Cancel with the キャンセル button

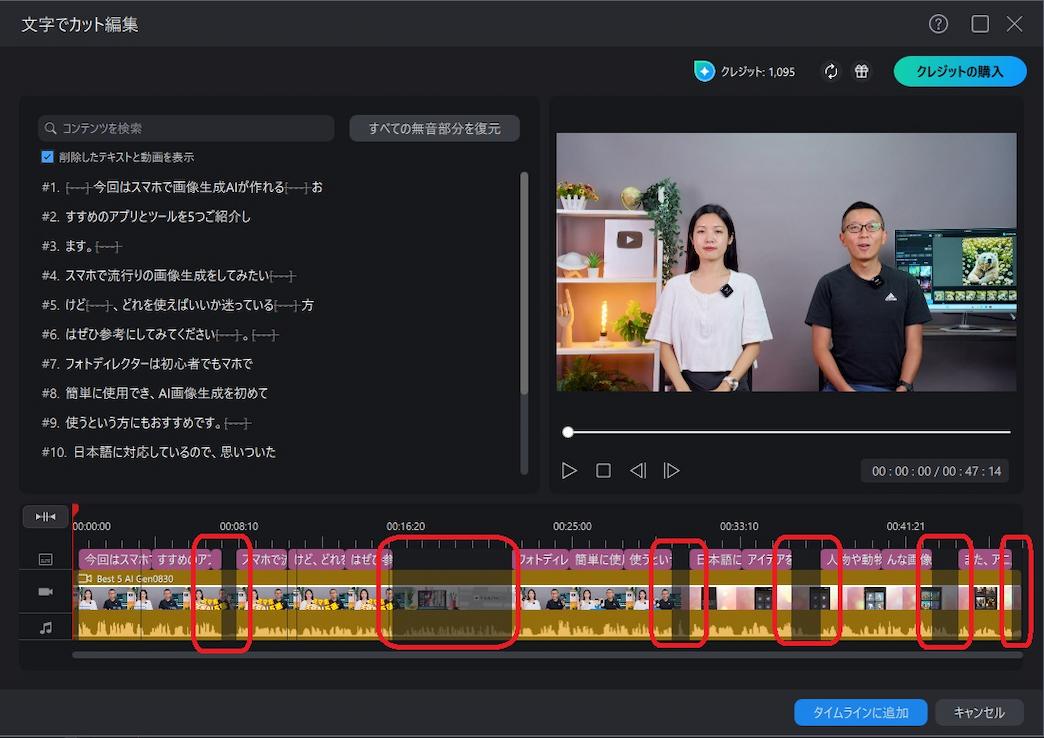(x=979, y=712)
